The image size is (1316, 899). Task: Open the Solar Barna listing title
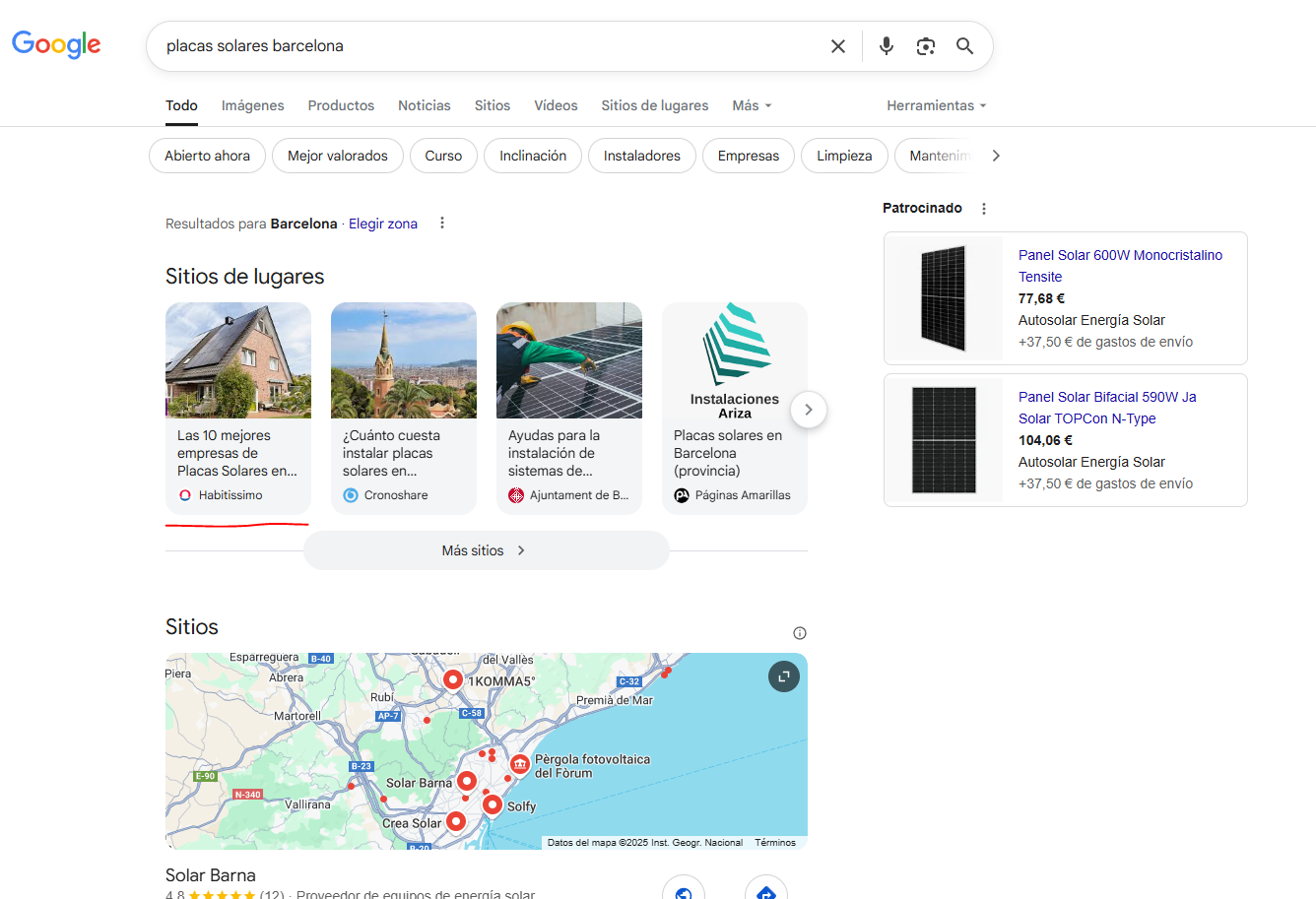click(211, 875)
